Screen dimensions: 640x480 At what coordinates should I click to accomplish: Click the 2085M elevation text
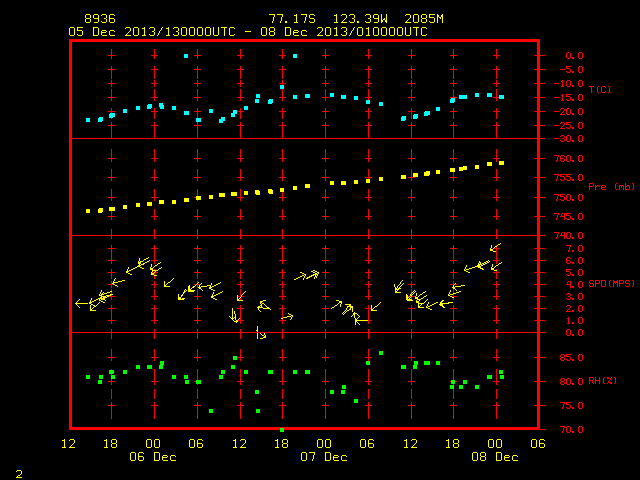(424, 19)
